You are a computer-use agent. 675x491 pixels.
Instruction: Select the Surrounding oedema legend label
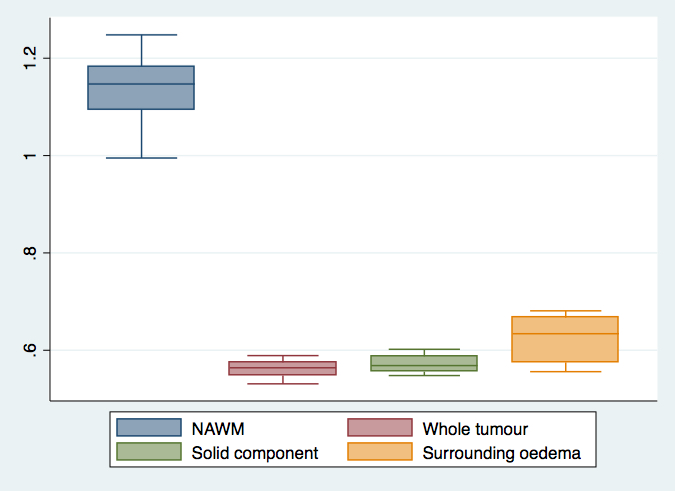coord(502,453)
